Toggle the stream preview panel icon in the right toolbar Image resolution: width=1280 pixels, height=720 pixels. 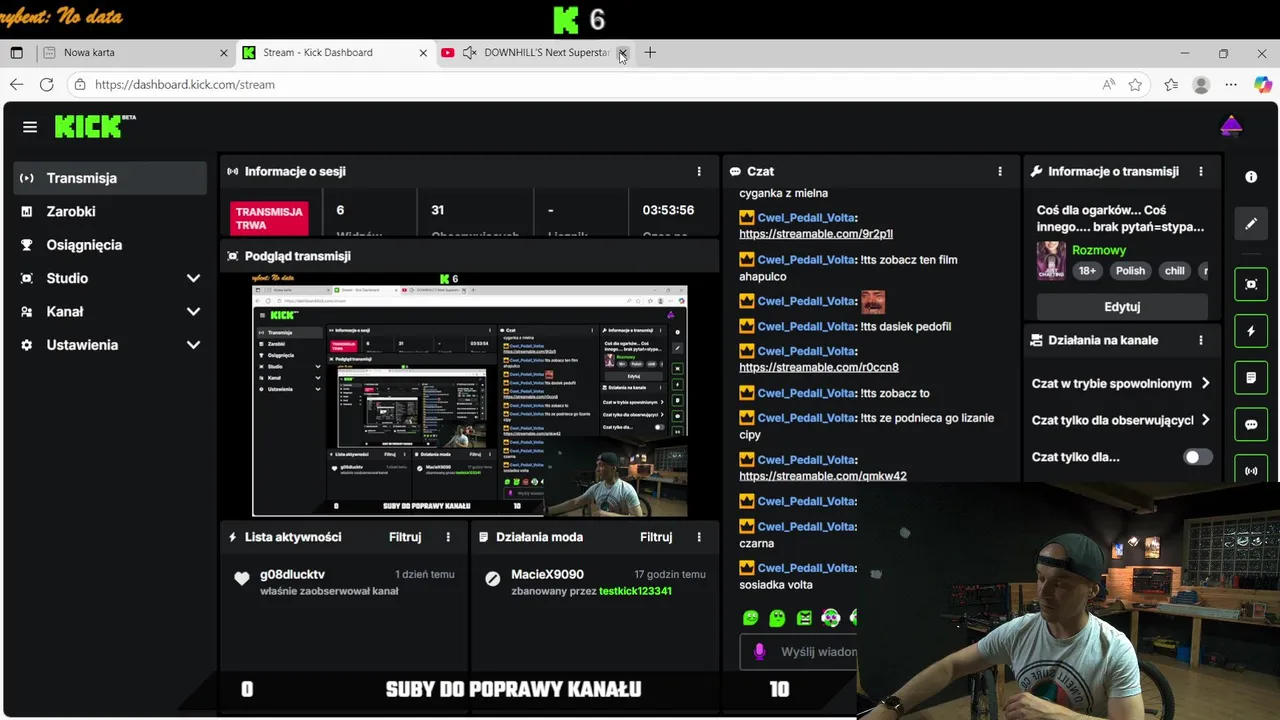click(1251, 284)
